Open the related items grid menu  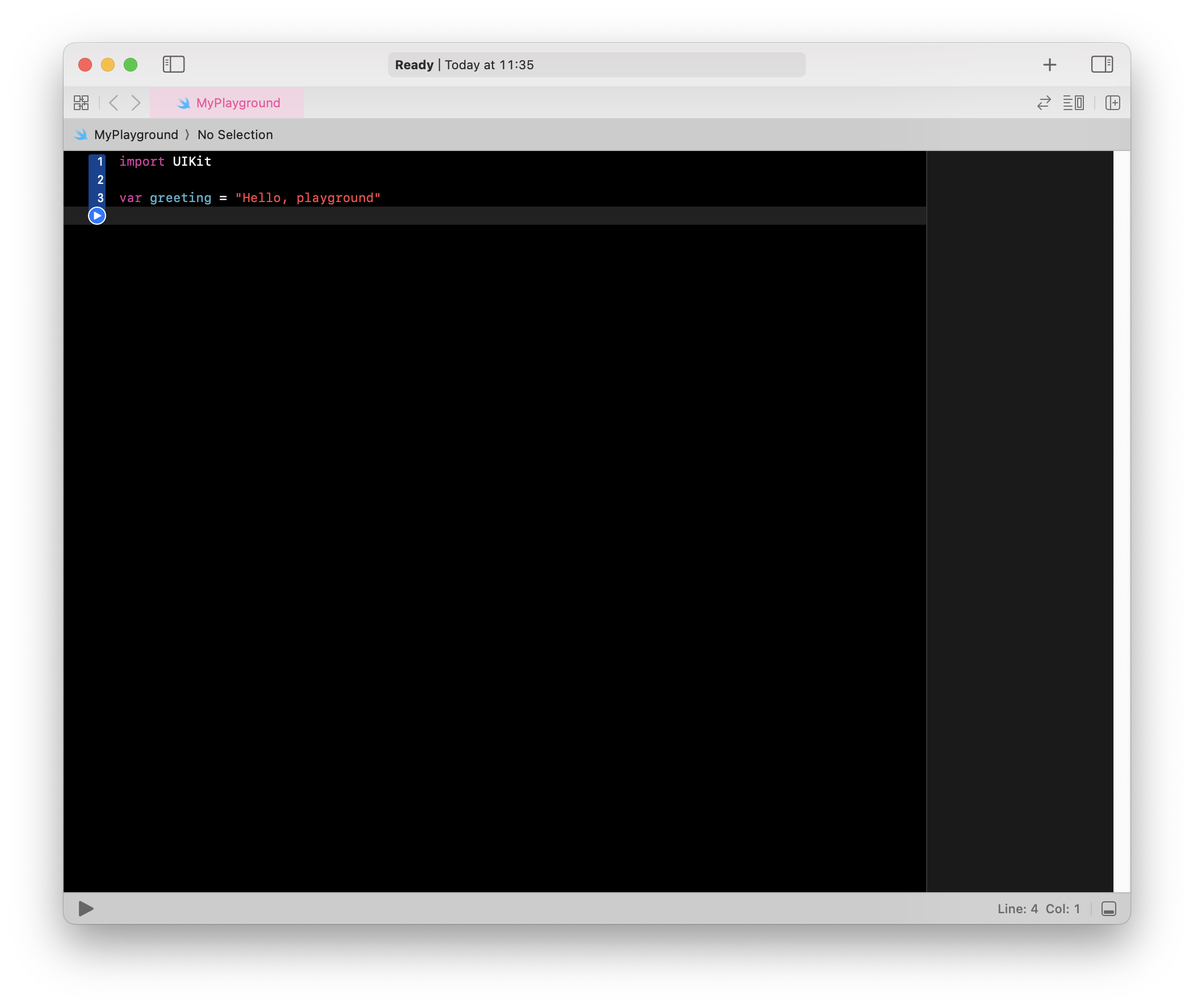click(81, 103)
